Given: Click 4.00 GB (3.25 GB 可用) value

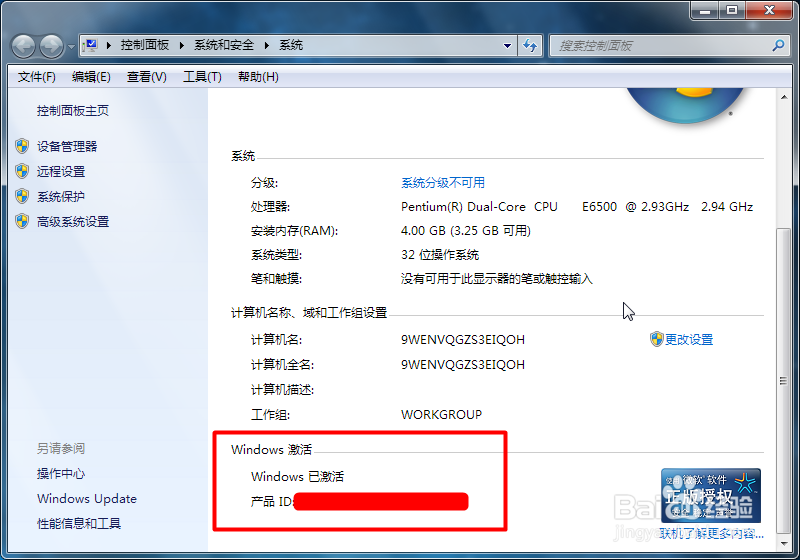Looking at the screenshot, I should coord(466,231).
